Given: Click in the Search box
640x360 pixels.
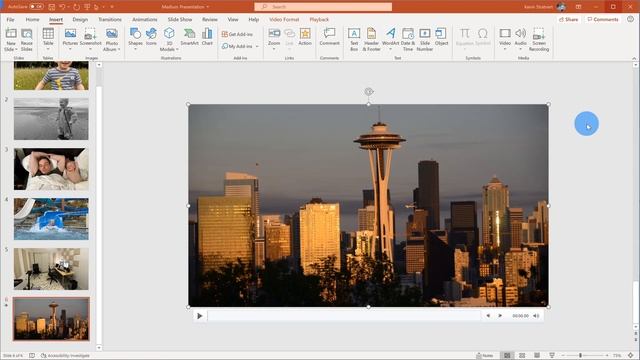Looking at the screenshot, I should [323, 7].
